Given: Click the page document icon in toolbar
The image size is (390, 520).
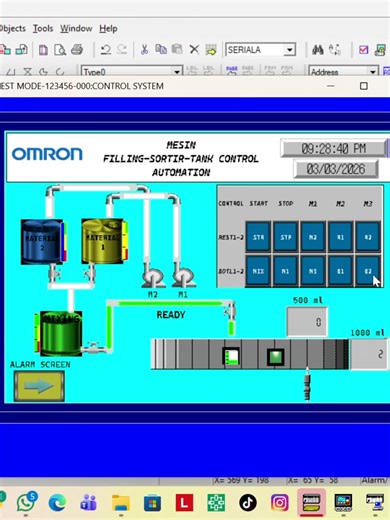Looking at the screenshot, I should (43, 50).
